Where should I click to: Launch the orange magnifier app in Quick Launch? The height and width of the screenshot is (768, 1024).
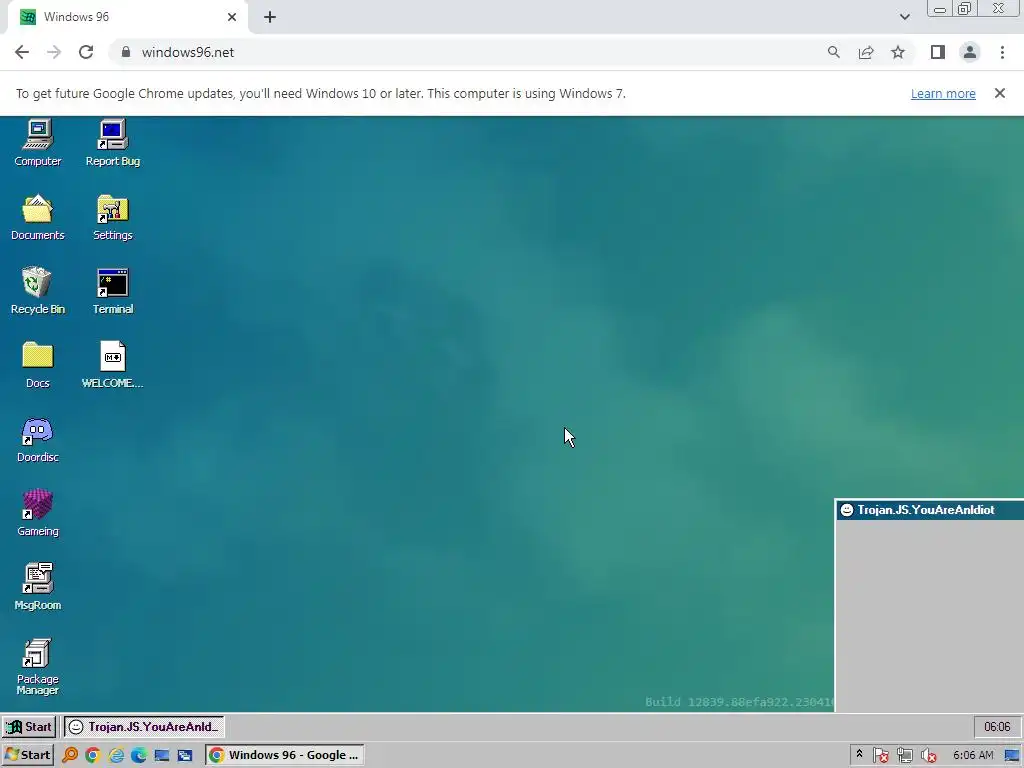(69, 755)
